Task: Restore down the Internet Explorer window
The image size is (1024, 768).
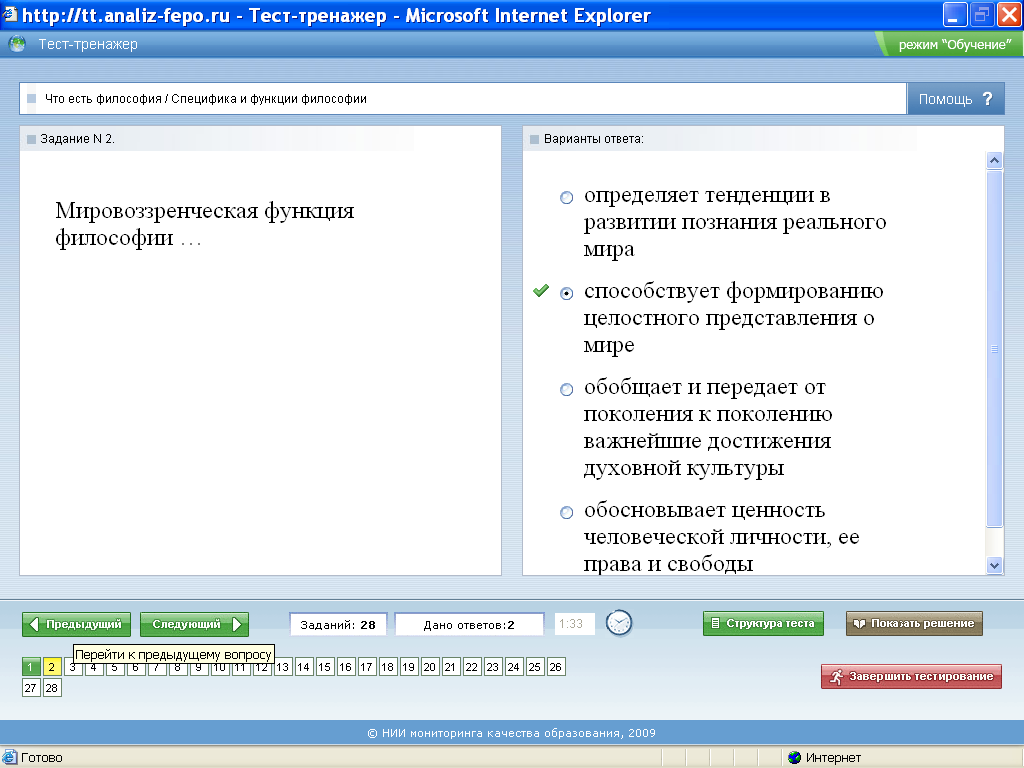Action: 982,15
